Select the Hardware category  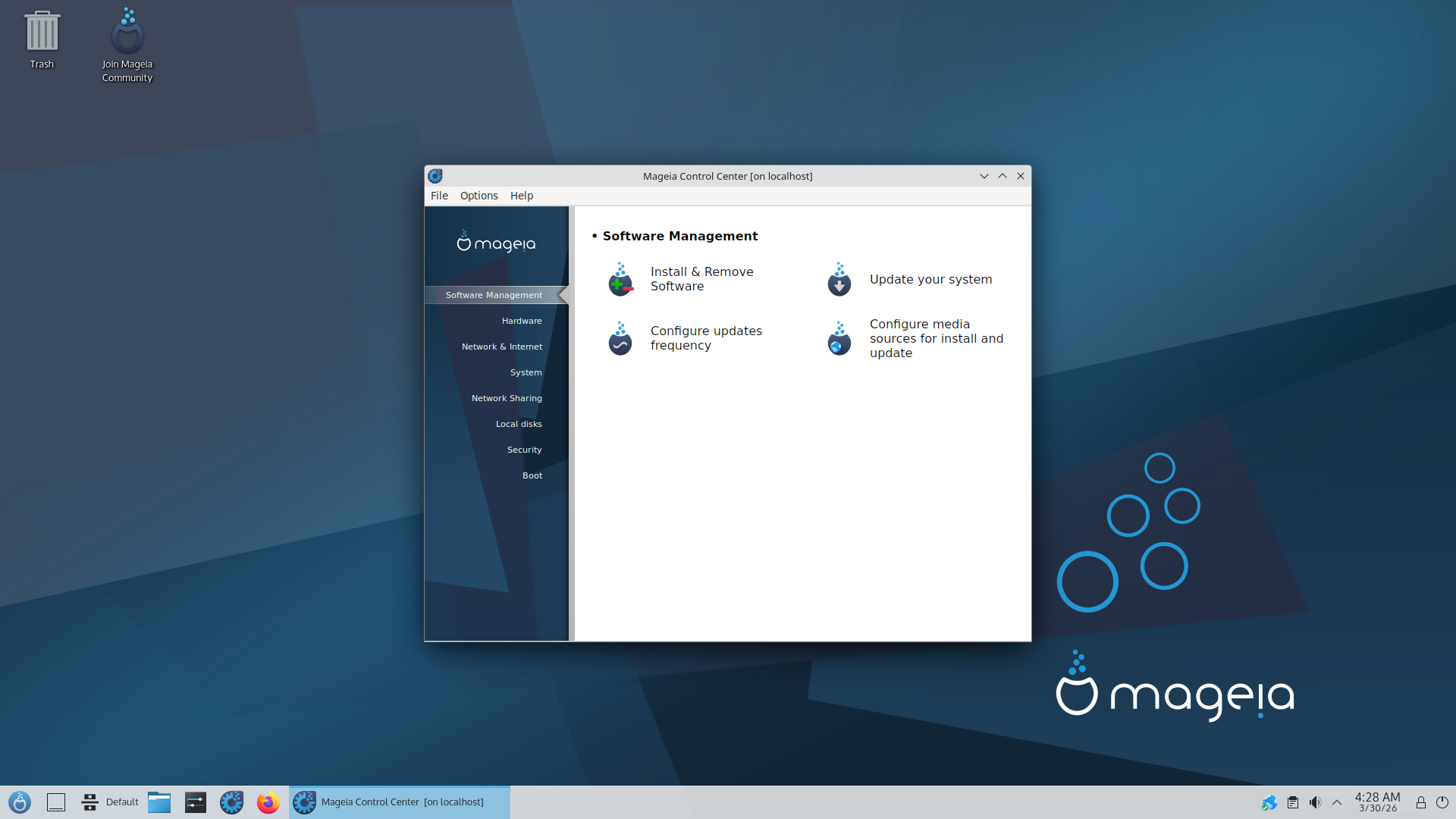pyautogui.click(x=522, y=321)
